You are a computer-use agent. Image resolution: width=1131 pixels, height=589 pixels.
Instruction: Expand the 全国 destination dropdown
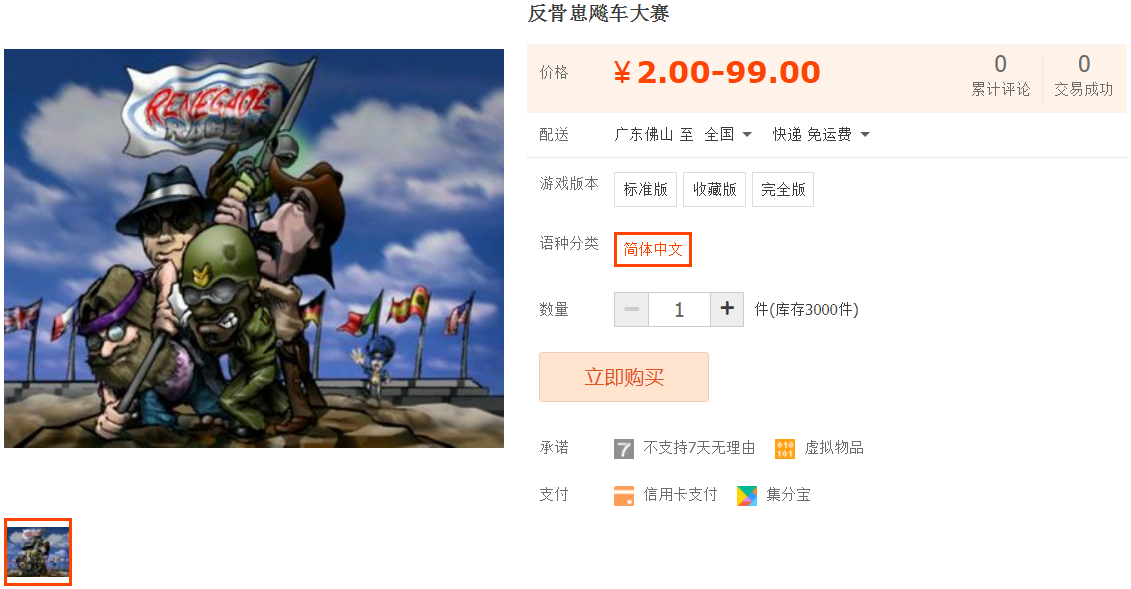tap(729, 135)
